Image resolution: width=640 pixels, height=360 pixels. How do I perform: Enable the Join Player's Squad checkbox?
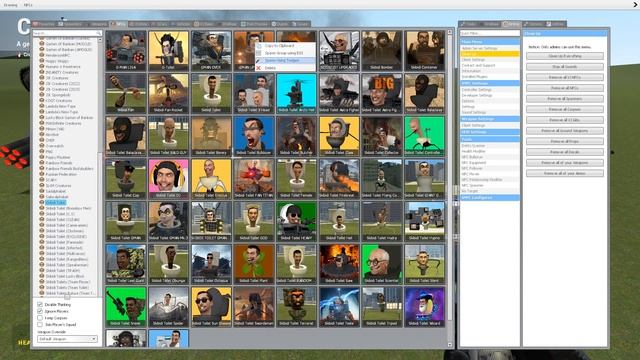(40, 324)
